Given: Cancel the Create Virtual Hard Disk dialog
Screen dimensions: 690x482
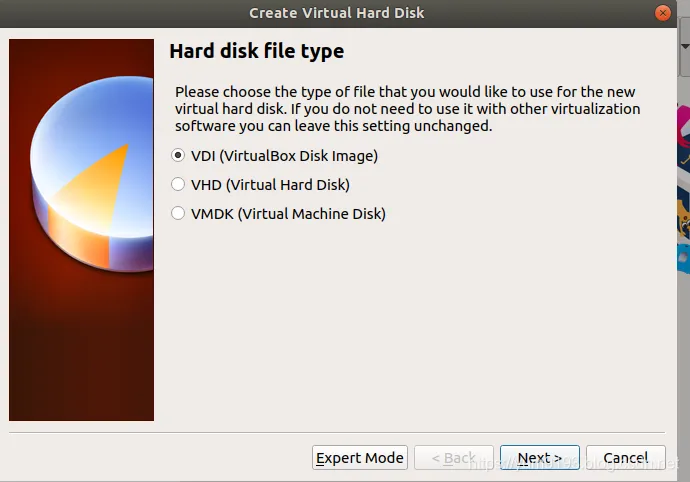Looking at the screenshot, I should coord(626,458).
